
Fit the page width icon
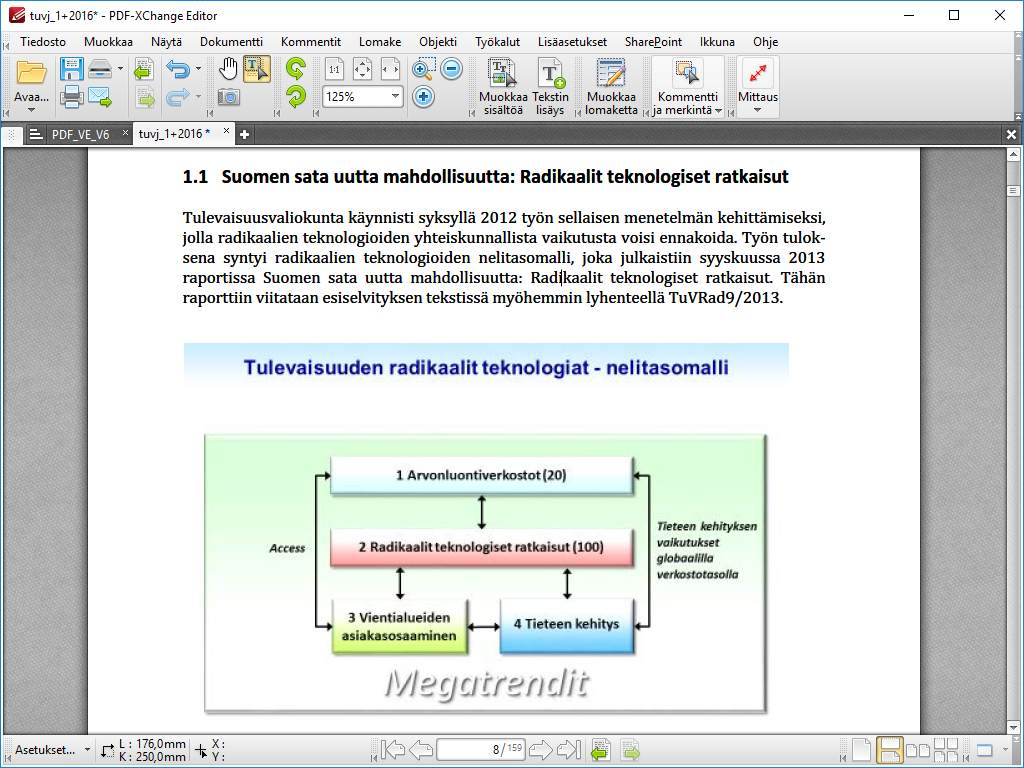tap(391, 69)
